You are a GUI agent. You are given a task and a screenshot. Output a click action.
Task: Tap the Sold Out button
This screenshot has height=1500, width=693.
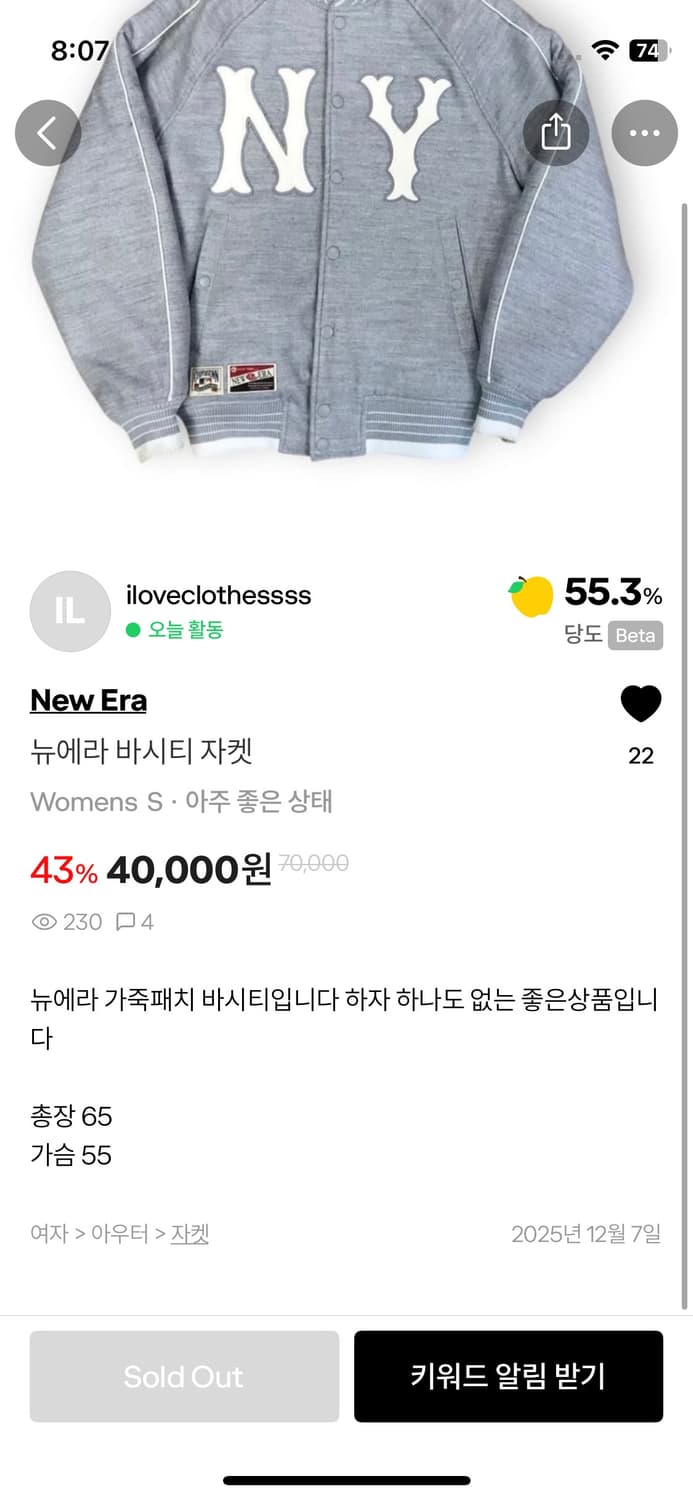(184, 1377)
